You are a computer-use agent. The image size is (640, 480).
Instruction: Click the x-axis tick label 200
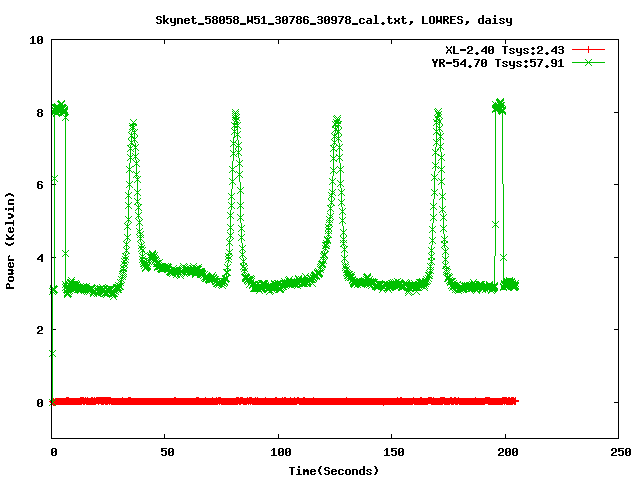tap(508, 452)
